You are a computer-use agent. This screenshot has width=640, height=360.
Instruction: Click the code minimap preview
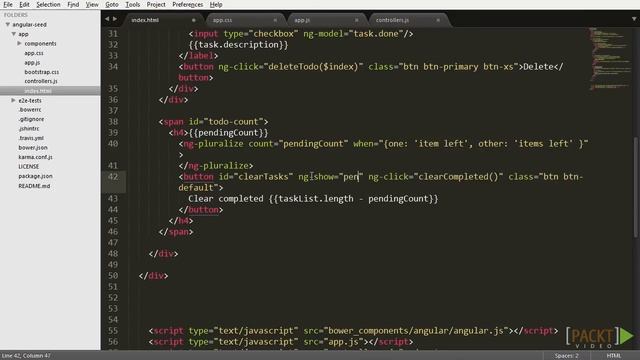(x=609, y=58)
